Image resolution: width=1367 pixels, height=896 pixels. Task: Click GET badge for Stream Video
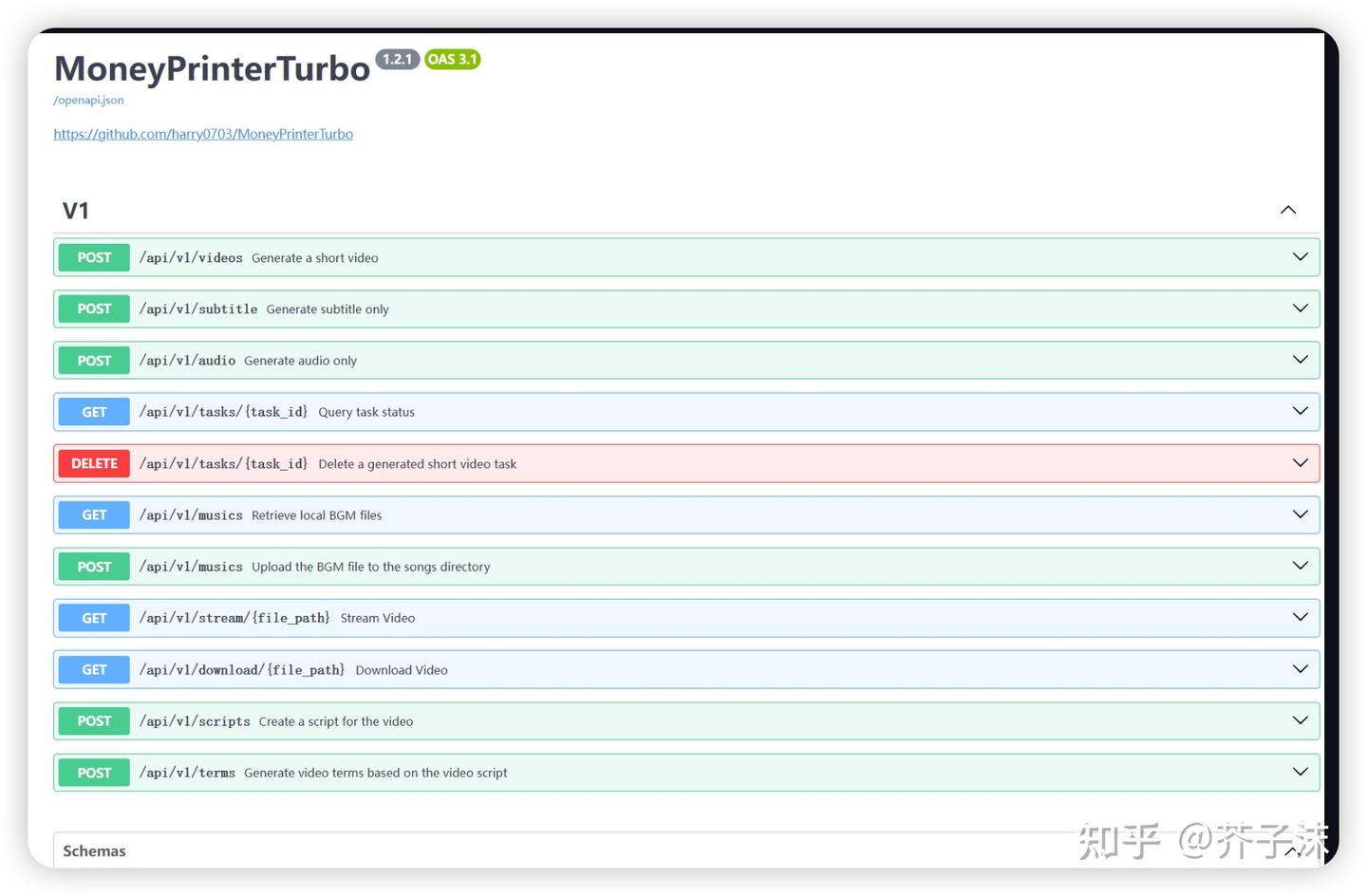pos(94,618)
